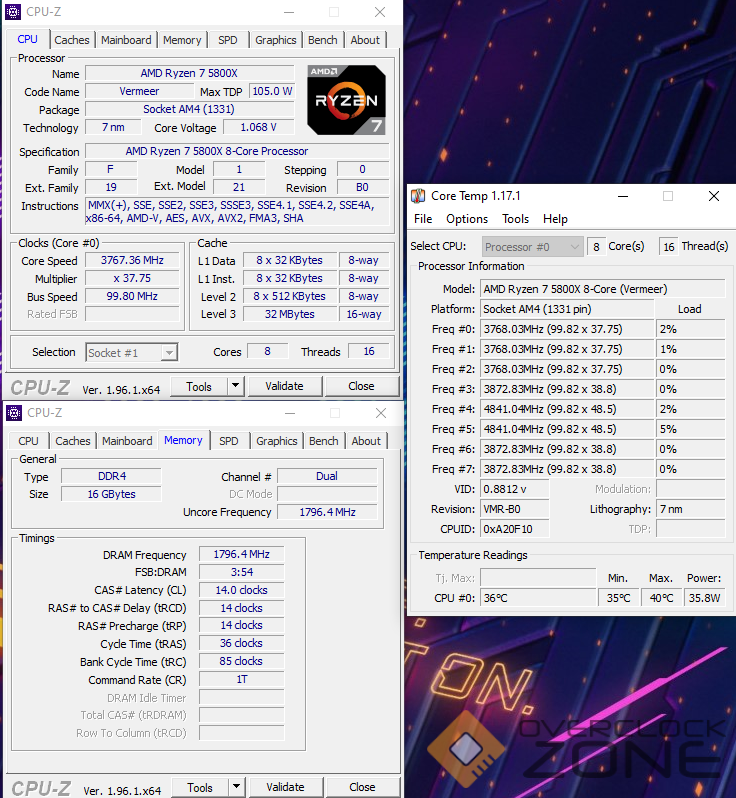Click CPU-Z app icon in Memory window title bar

(x=14, y=413)
